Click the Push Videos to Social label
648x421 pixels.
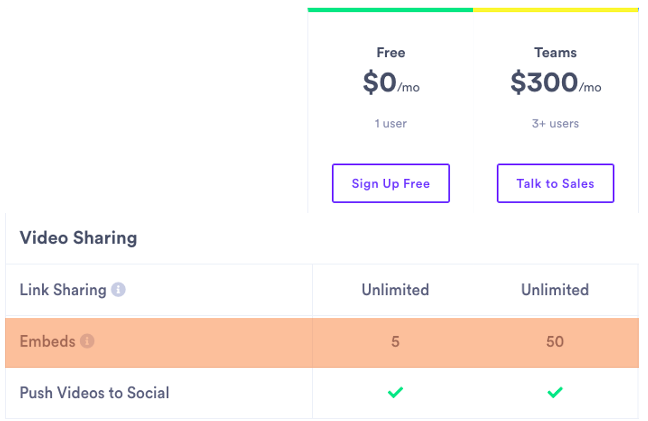tap(95, 392)
